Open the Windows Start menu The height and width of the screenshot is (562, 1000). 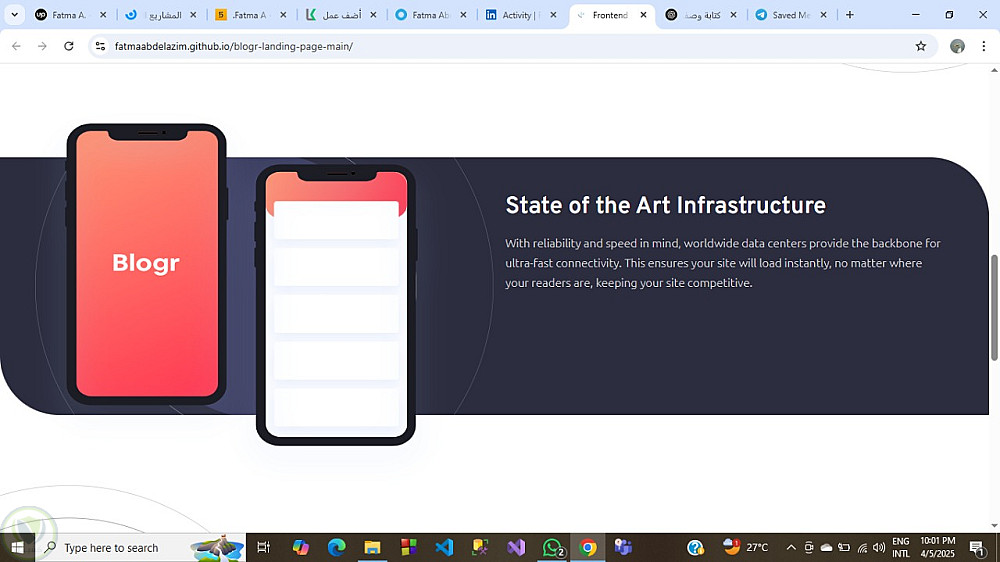point(17,547)
